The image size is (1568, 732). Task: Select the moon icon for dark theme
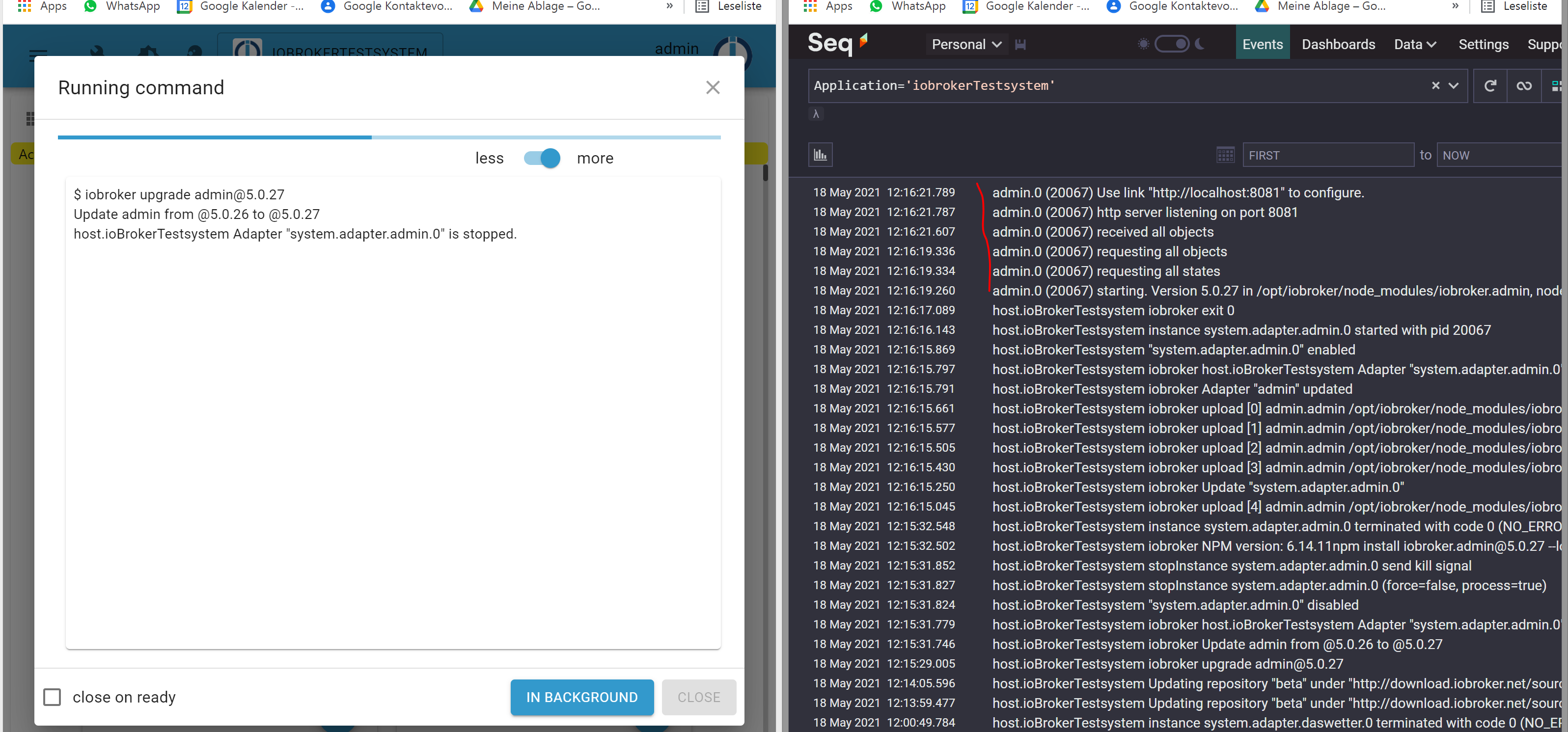(x=1199, y=44)
